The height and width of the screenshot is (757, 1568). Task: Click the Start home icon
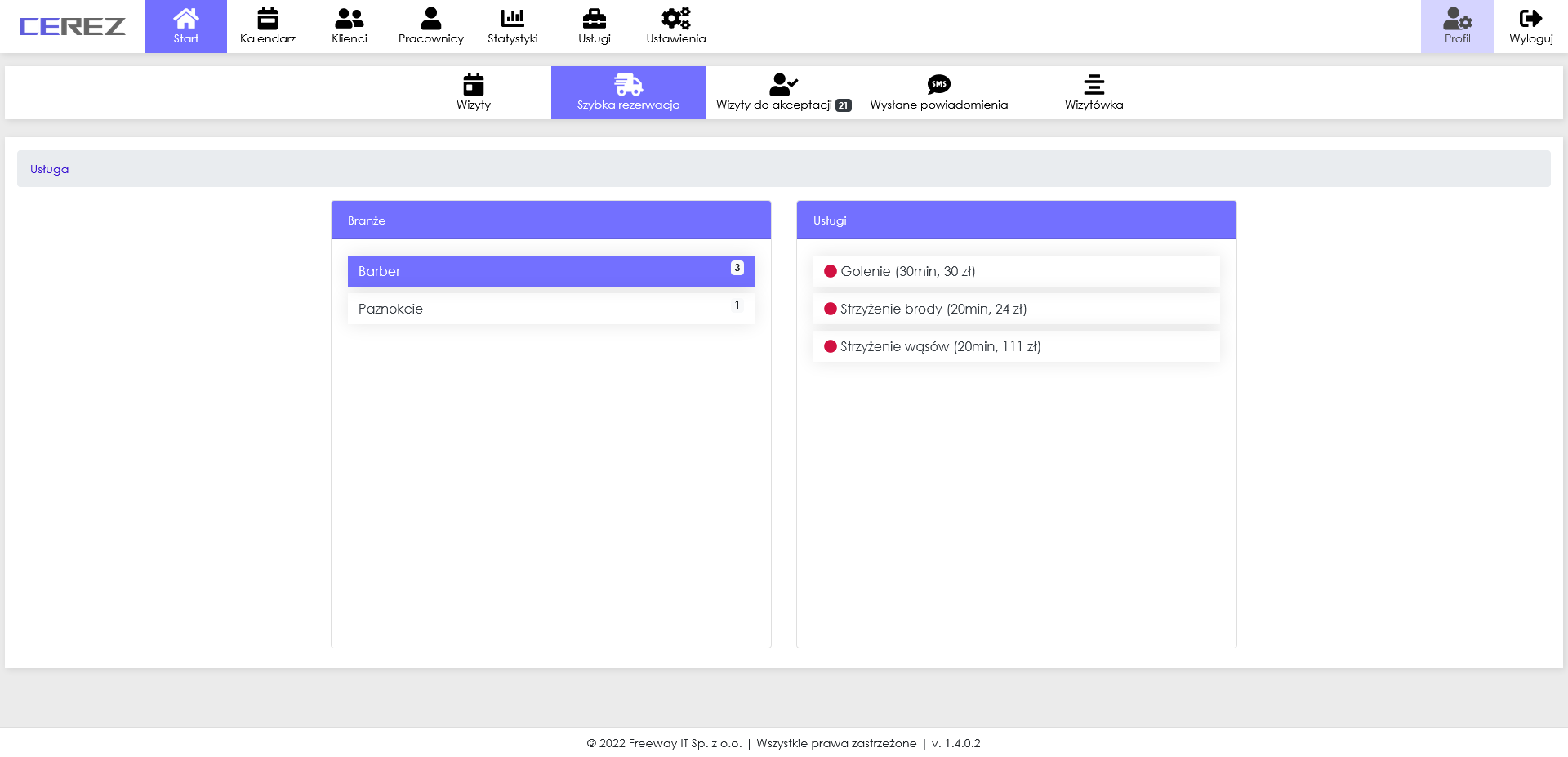tap(185, 18)
